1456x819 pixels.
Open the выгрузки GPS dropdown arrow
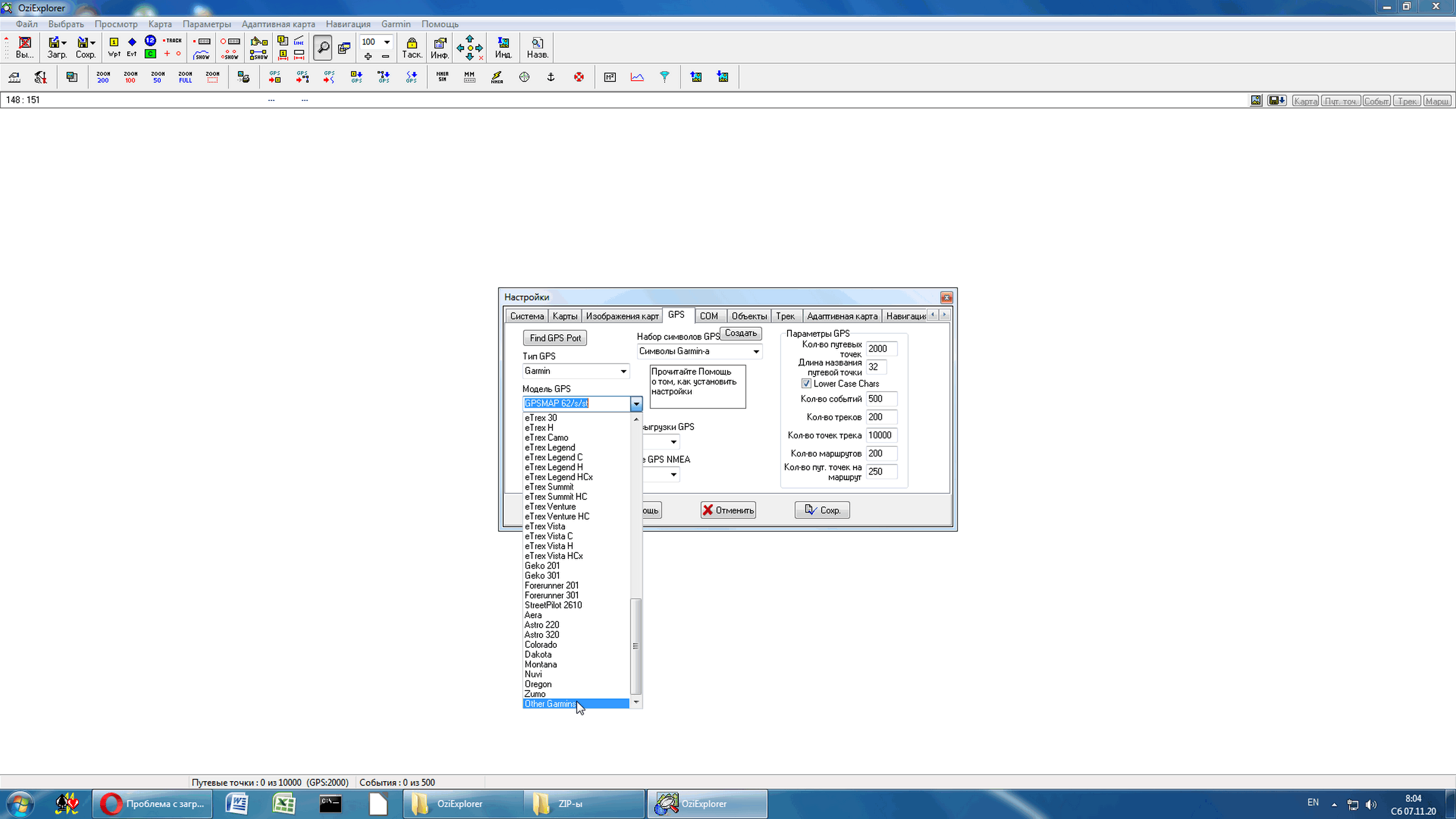click(673, 442)
